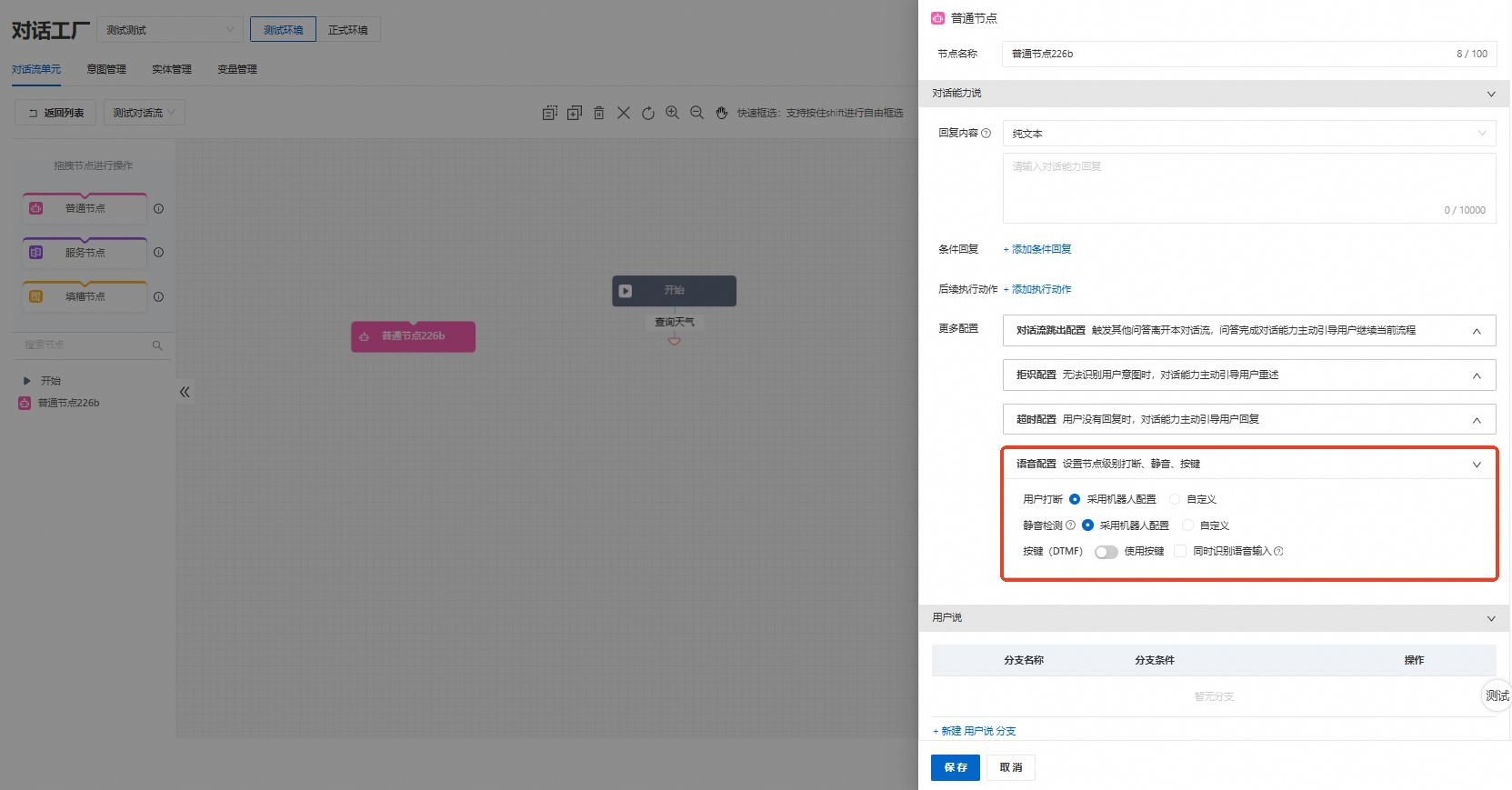Viewport: 1512px width, 790px height.
Task: Click the pink 普通节点 palette icon
Action: (x=35, y=208)
